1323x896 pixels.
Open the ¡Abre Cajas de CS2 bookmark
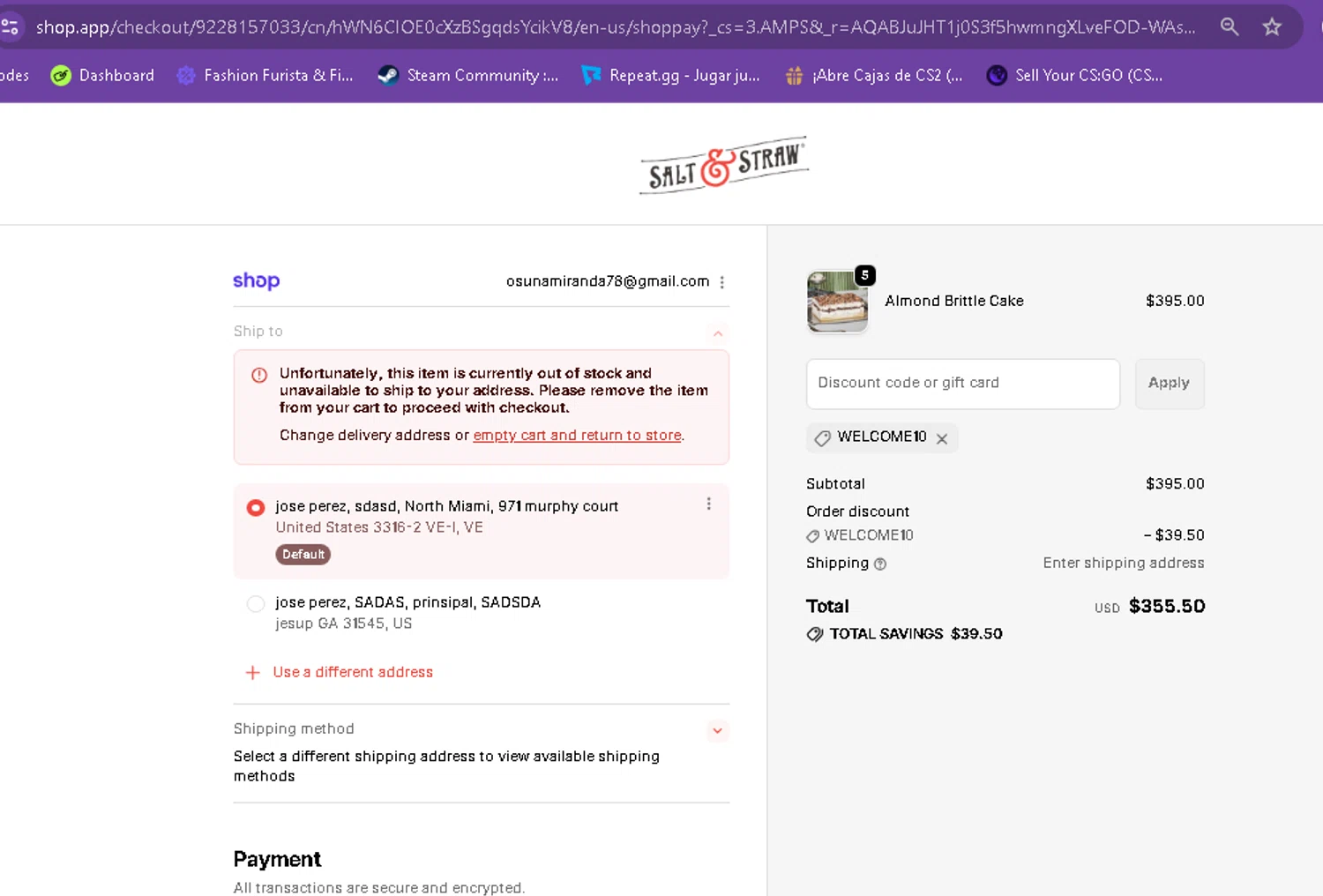(874, 75)
